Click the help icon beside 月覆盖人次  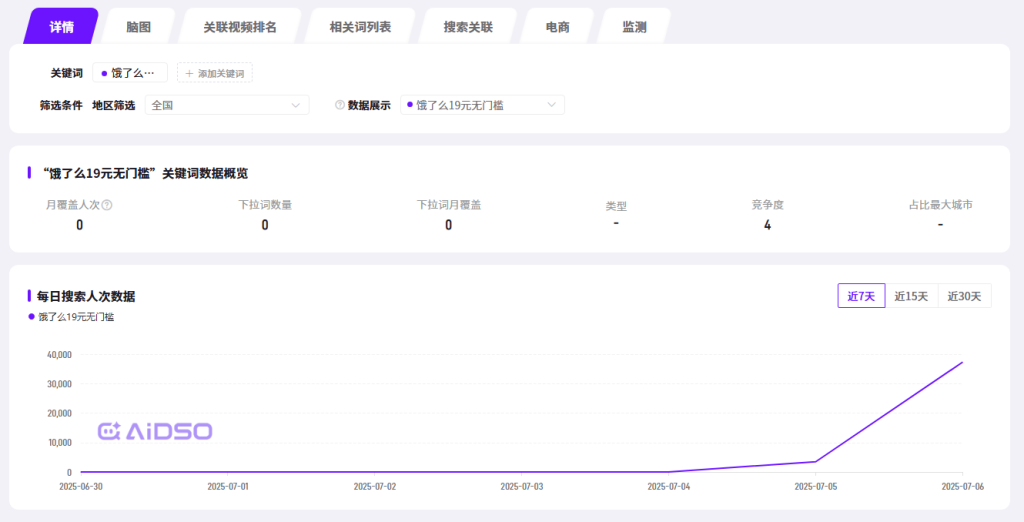click(x=107, y=204)
